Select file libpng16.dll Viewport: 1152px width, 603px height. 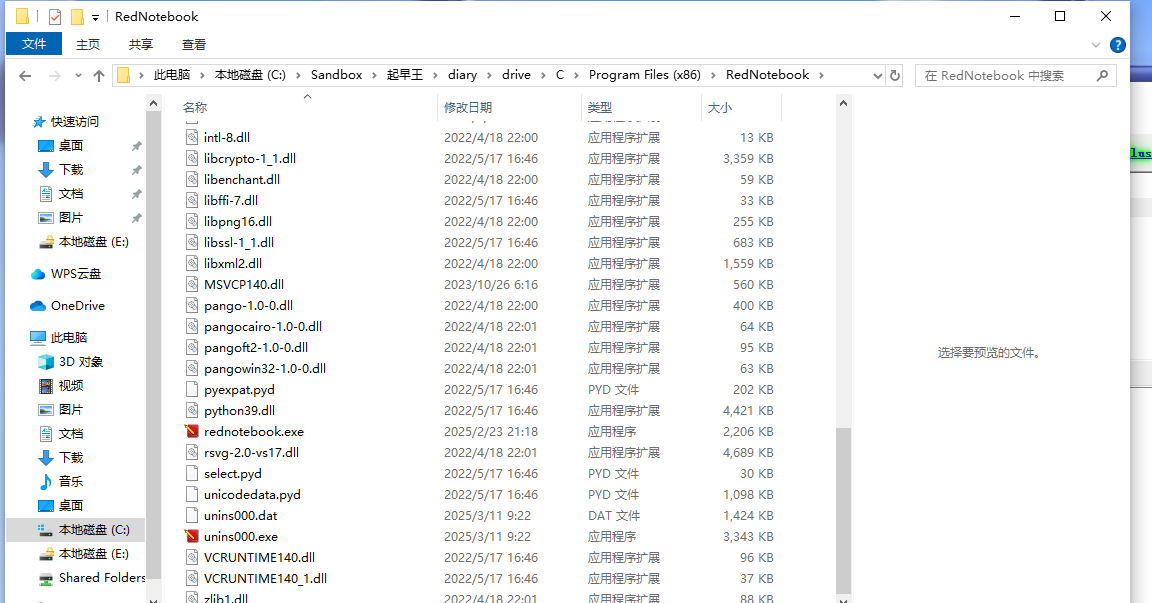237,221
